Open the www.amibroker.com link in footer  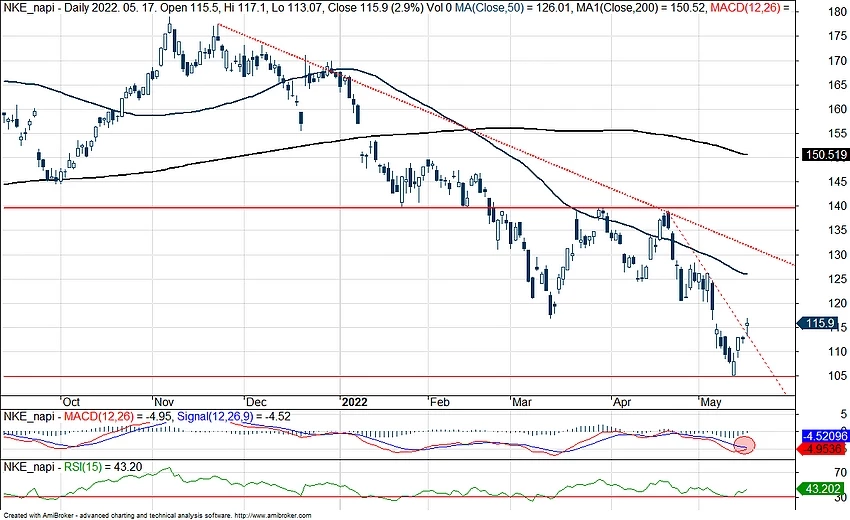(274, 515)
